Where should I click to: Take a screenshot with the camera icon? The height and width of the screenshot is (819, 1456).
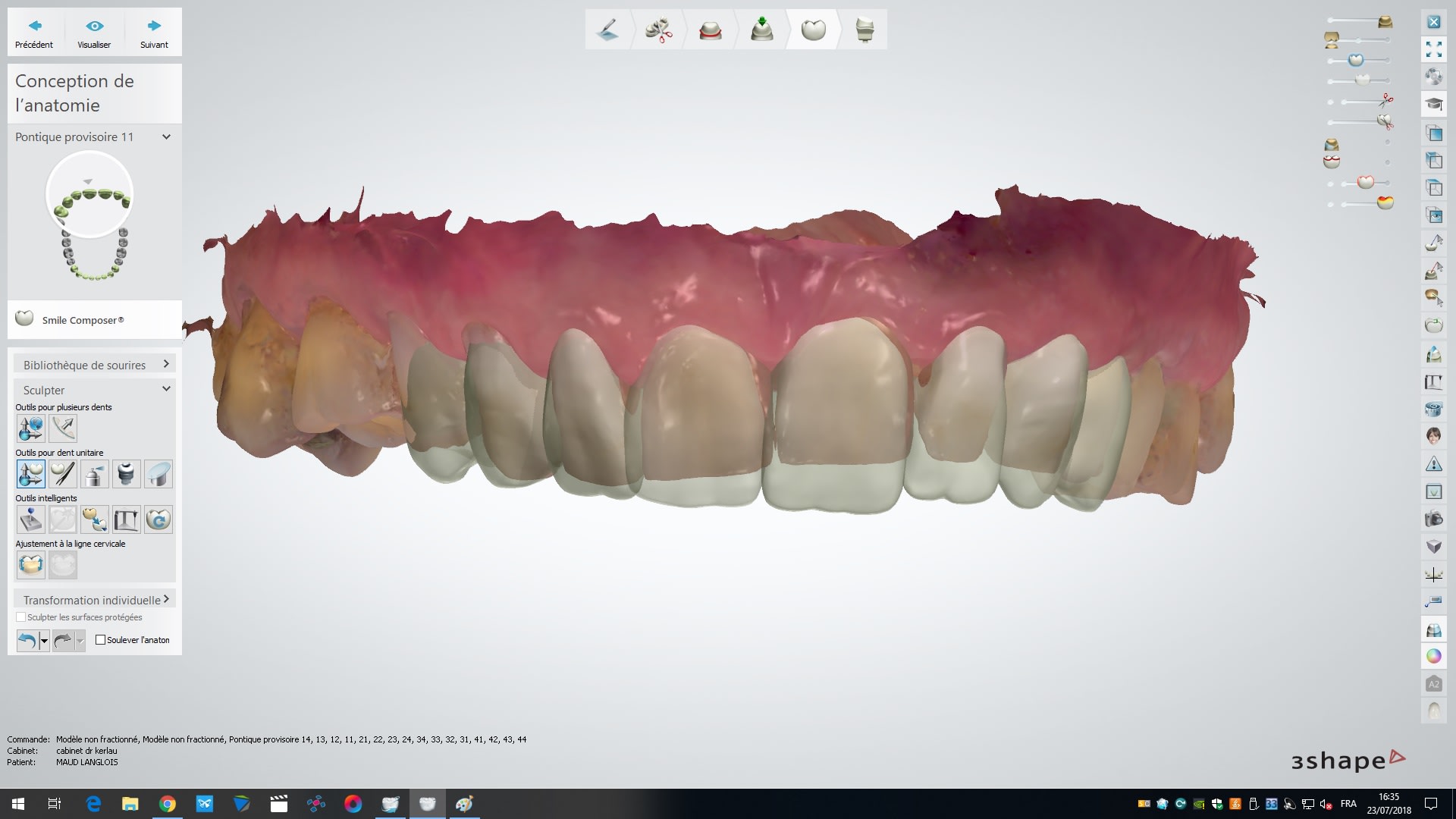tap(1433, 519)
